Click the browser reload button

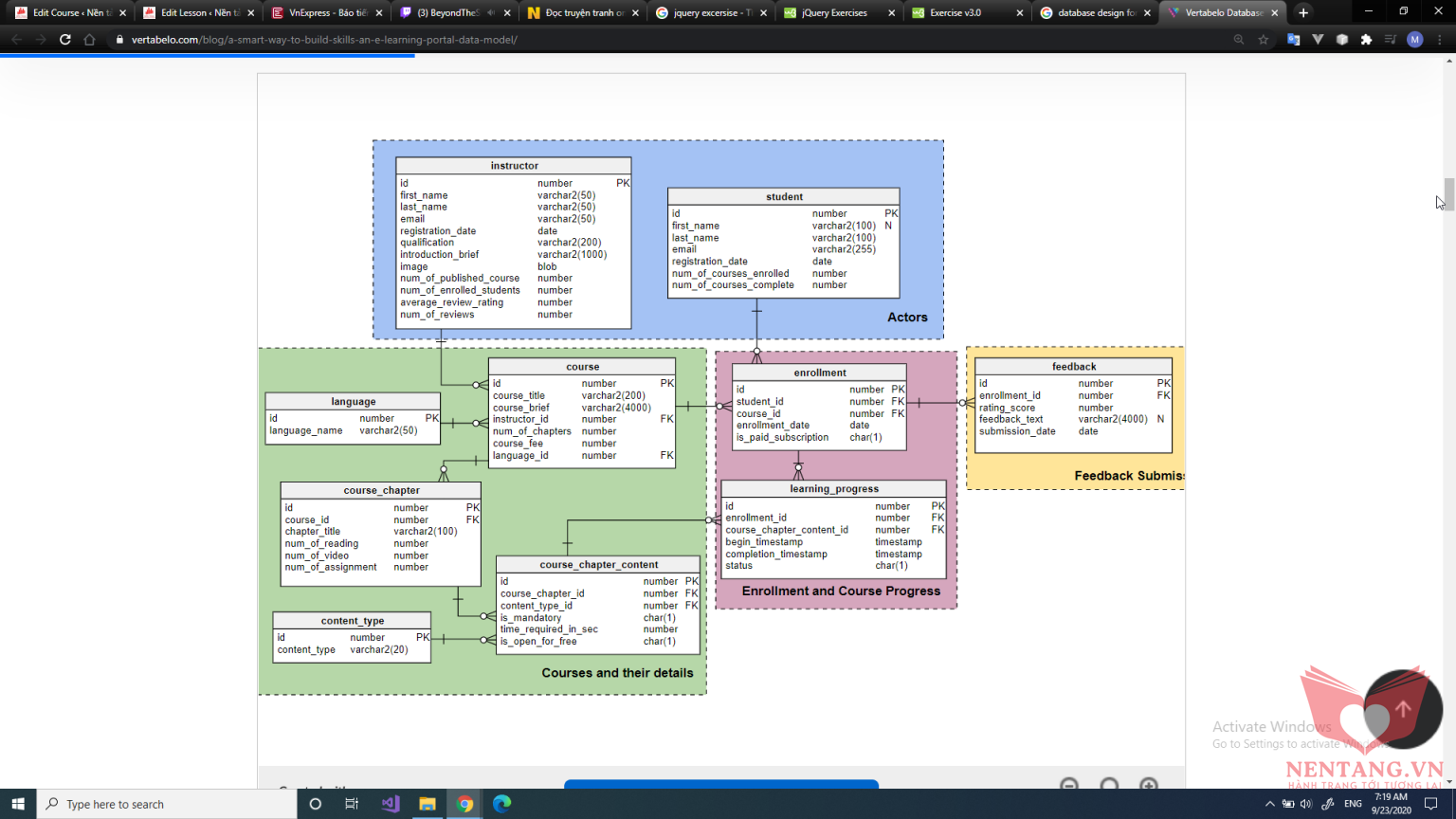[65, 40]
